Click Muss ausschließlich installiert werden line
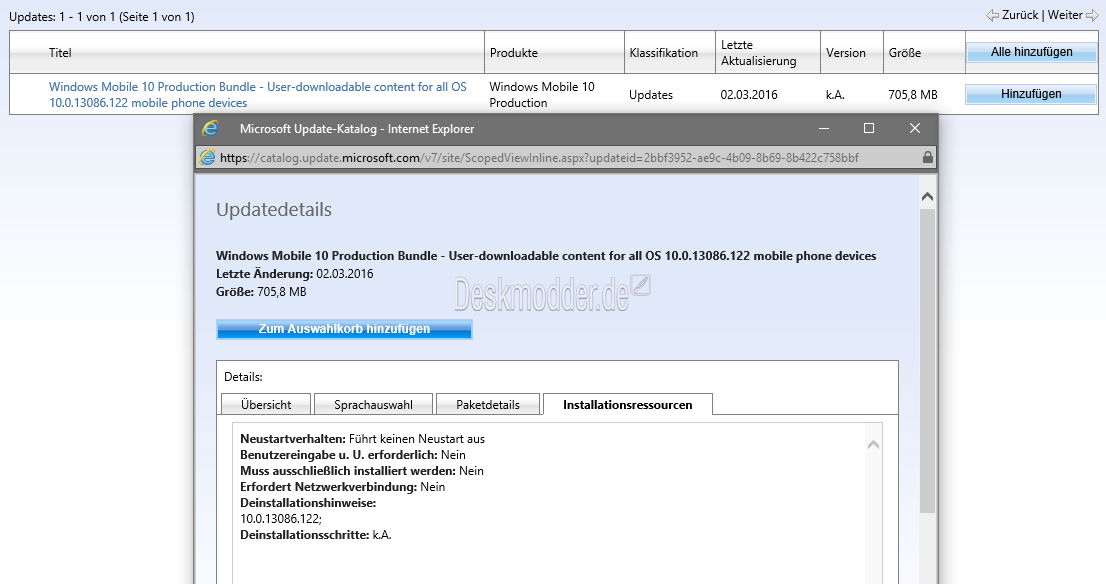 (362, 470)
